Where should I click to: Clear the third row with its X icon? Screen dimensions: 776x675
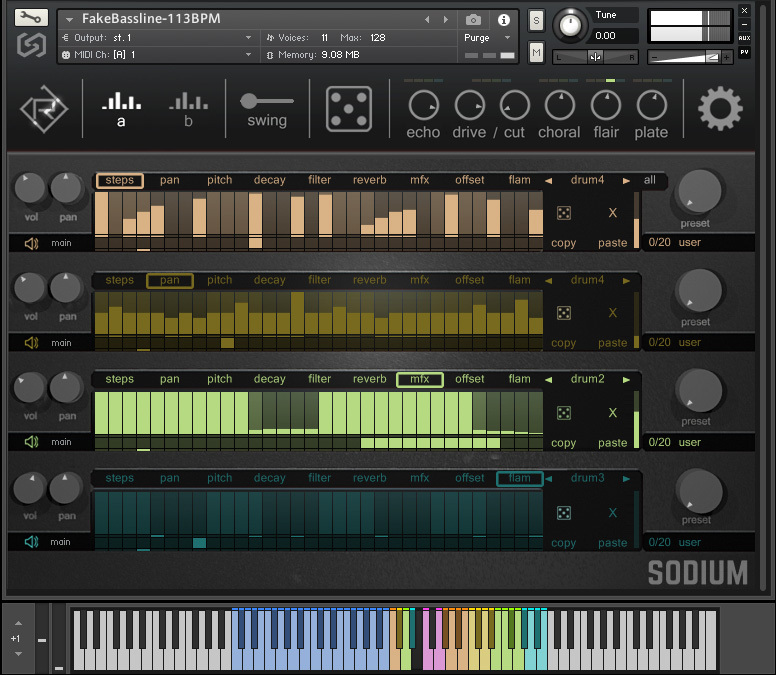point(613,413)
